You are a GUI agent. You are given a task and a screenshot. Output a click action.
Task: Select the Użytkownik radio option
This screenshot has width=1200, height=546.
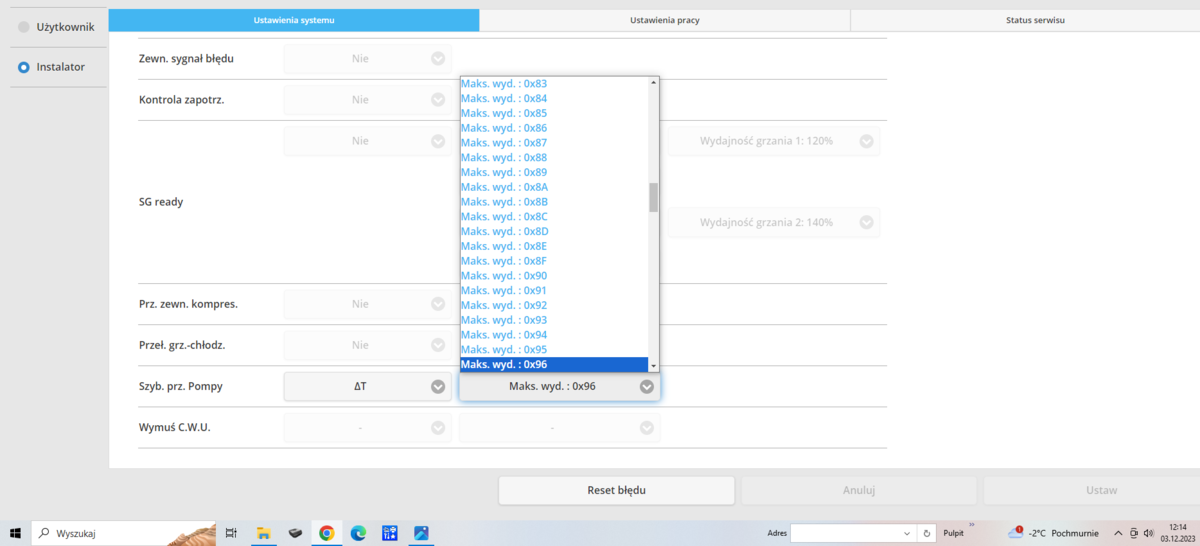(x=24, y=27)
